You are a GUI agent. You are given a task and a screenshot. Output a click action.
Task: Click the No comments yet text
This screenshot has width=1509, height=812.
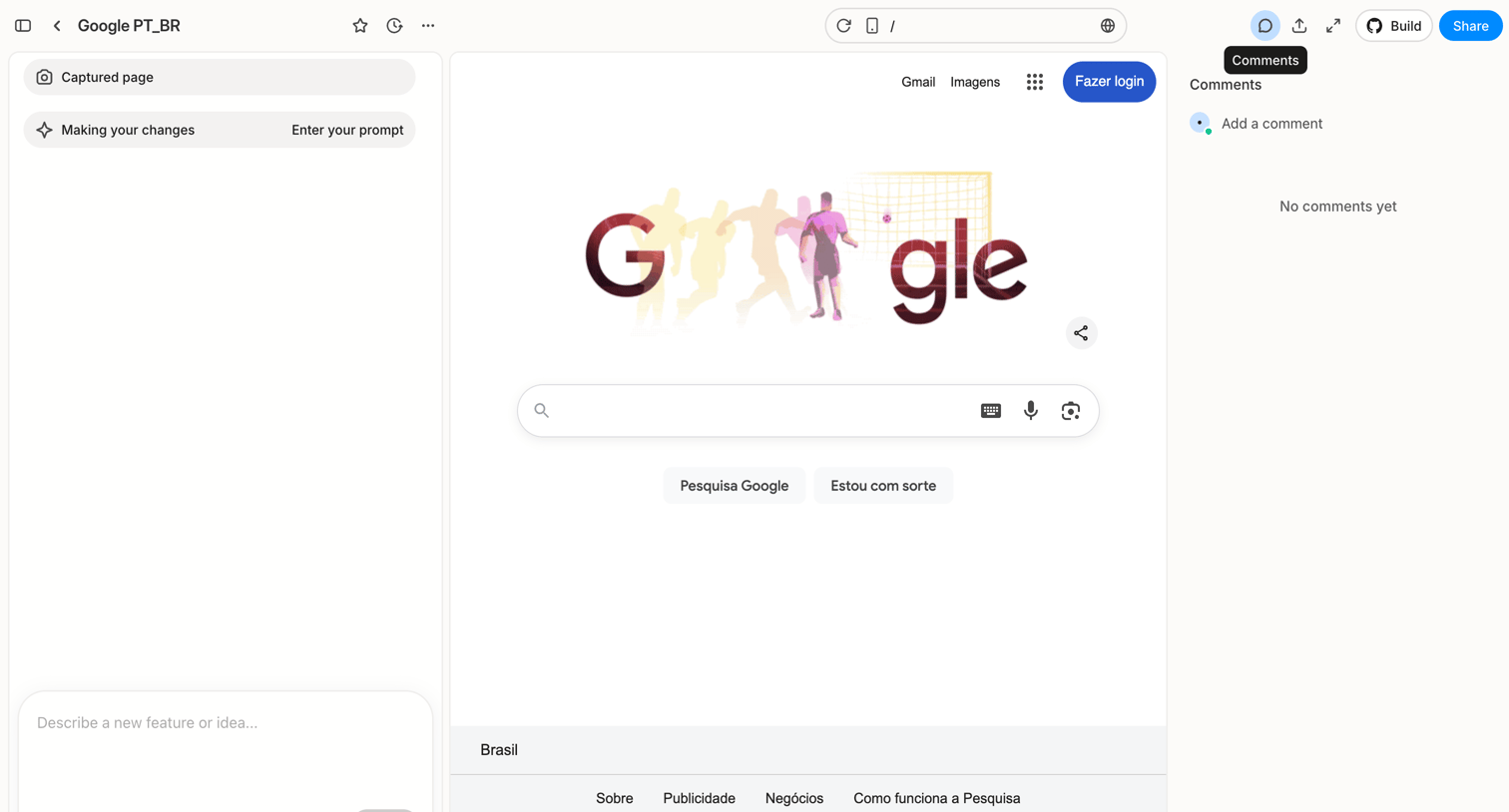coord(1338,206)
